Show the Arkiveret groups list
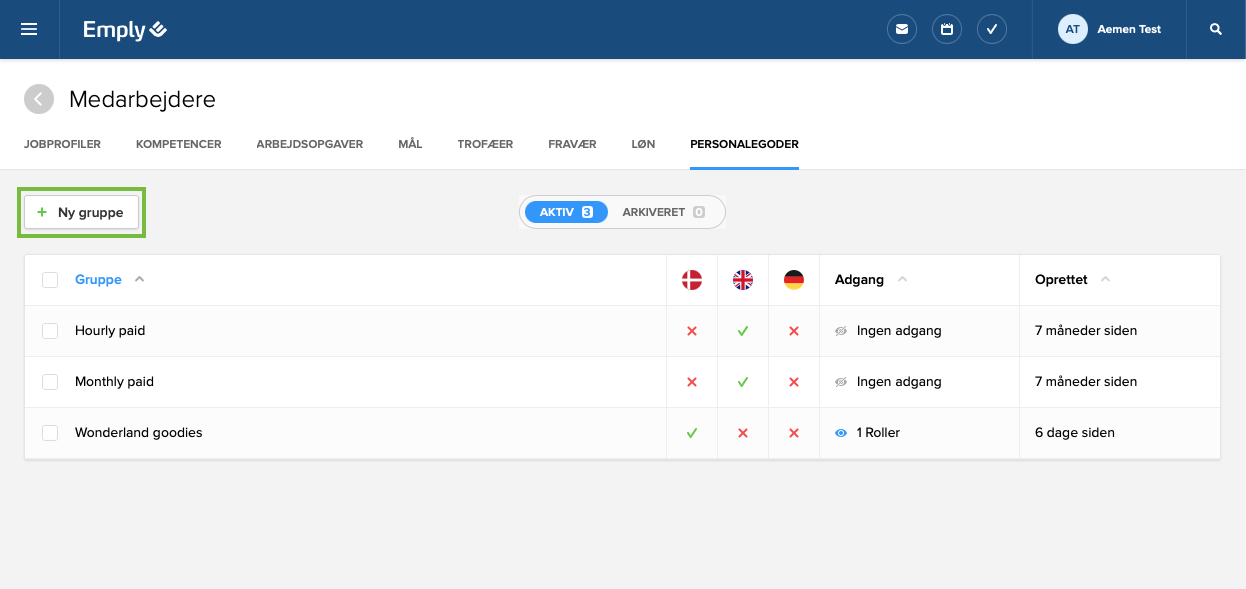1246x589 pixels. click(x=663, y=212)
